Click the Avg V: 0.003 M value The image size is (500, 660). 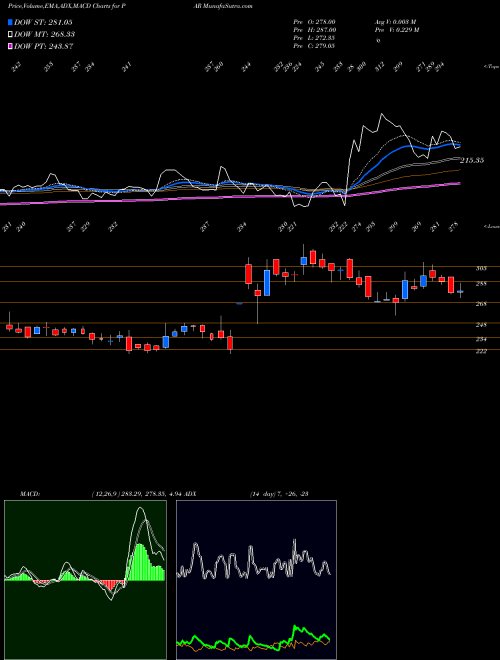(x=395, y=22)
